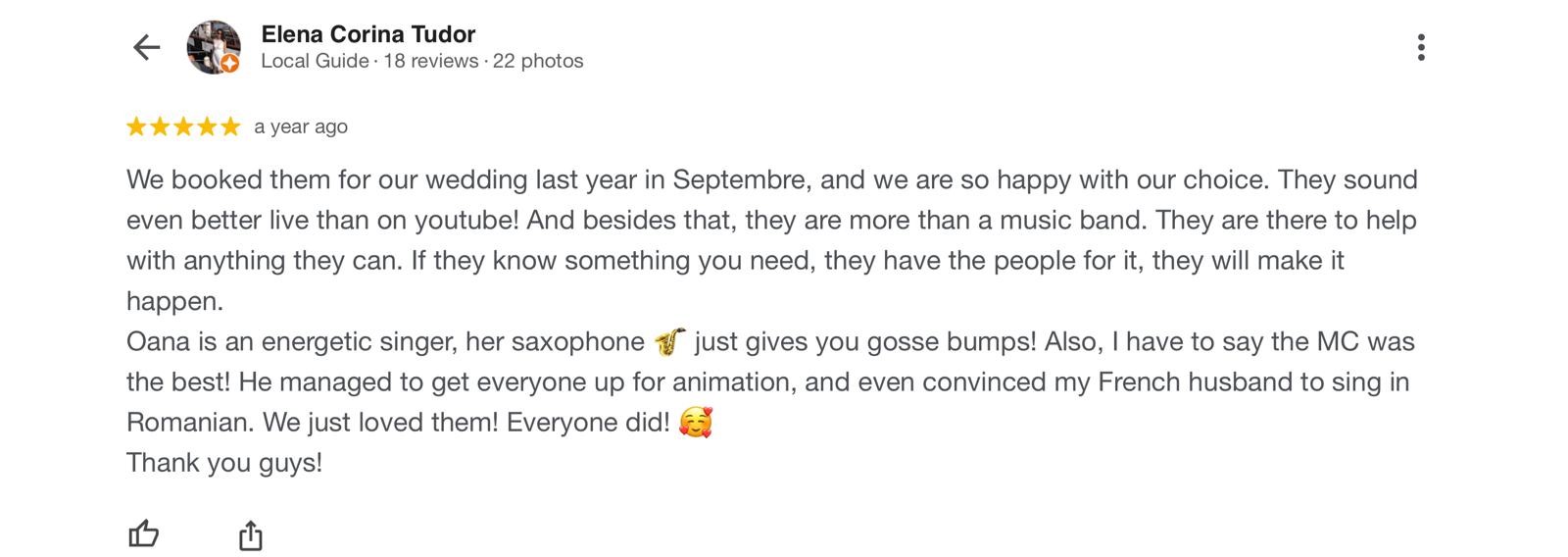Go back using the left arrow
Viewport: 1568px width, 557px height.
pyautogui.click(x=146, y=47)
